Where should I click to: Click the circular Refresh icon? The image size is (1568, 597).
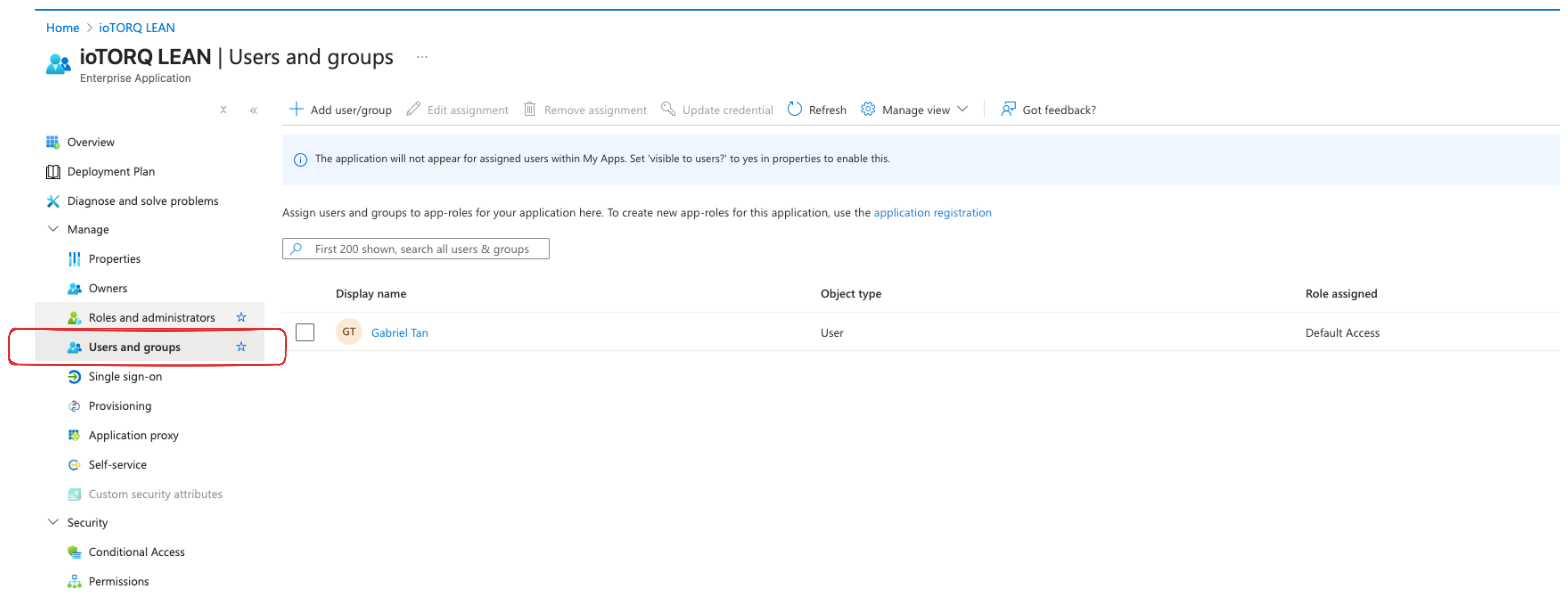[x=794, y=109]
